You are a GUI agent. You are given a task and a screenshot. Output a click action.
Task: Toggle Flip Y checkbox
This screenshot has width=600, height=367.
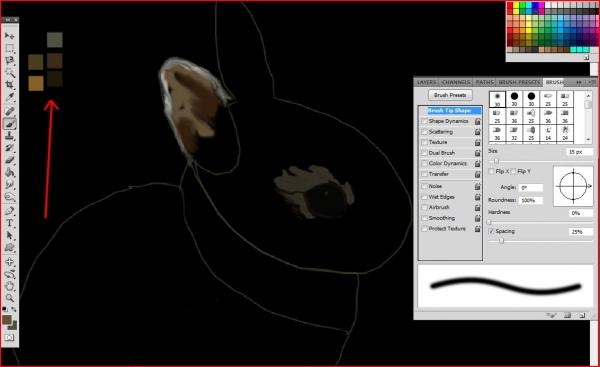(513, 171)
